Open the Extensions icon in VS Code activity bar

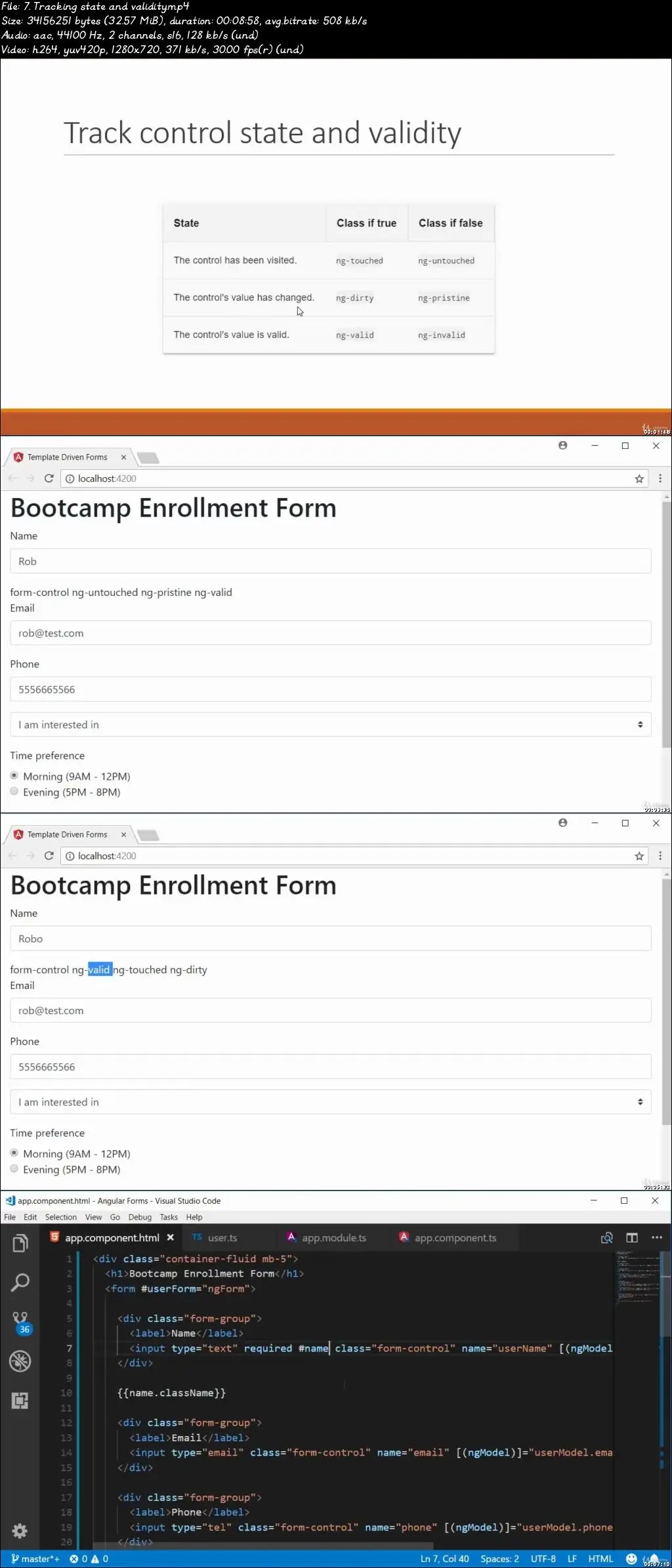20,1401
